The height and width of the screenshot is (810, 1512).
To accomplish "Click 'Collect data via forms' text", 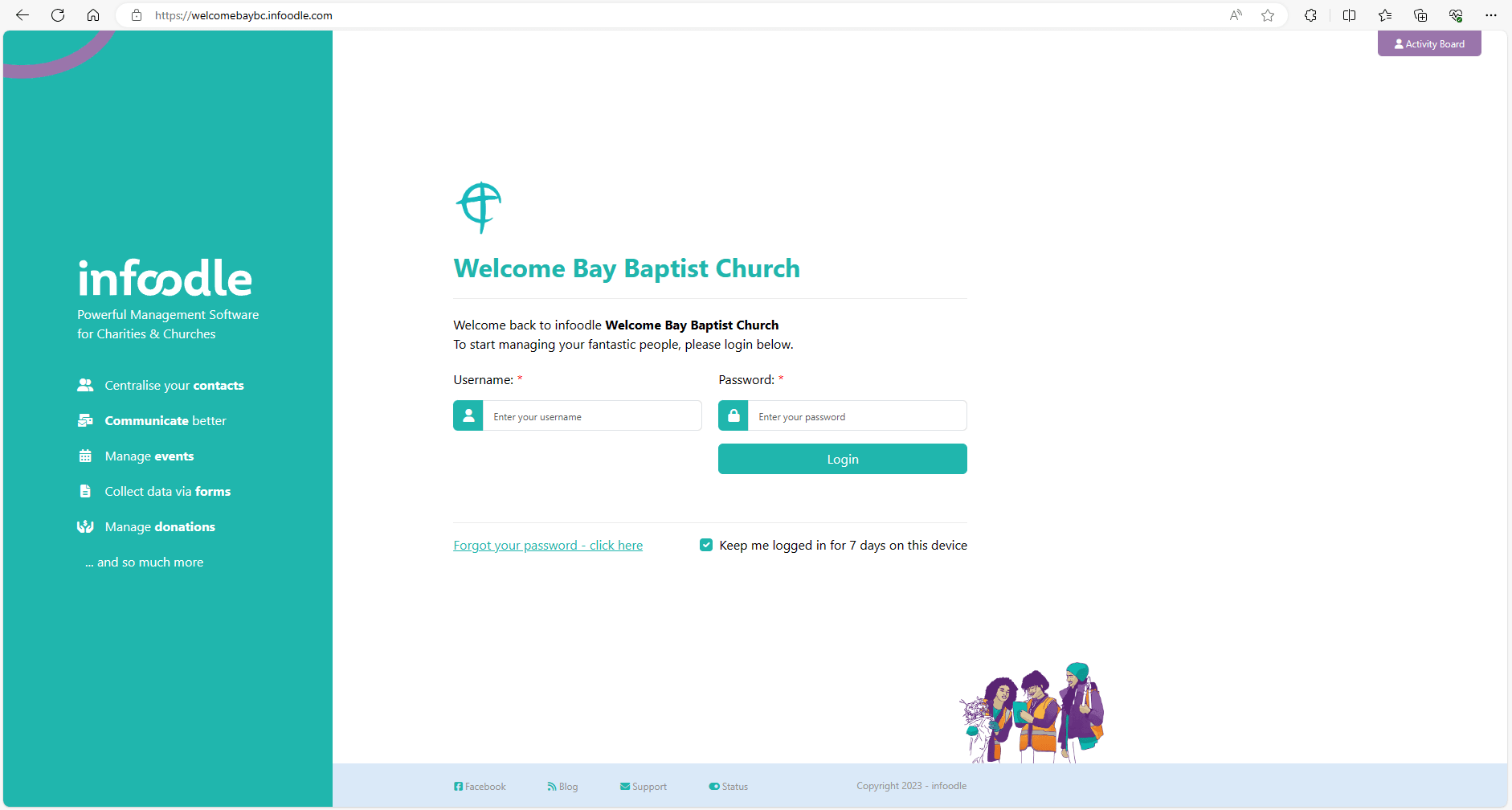I will pyautogui.click(x=168, y=492).
